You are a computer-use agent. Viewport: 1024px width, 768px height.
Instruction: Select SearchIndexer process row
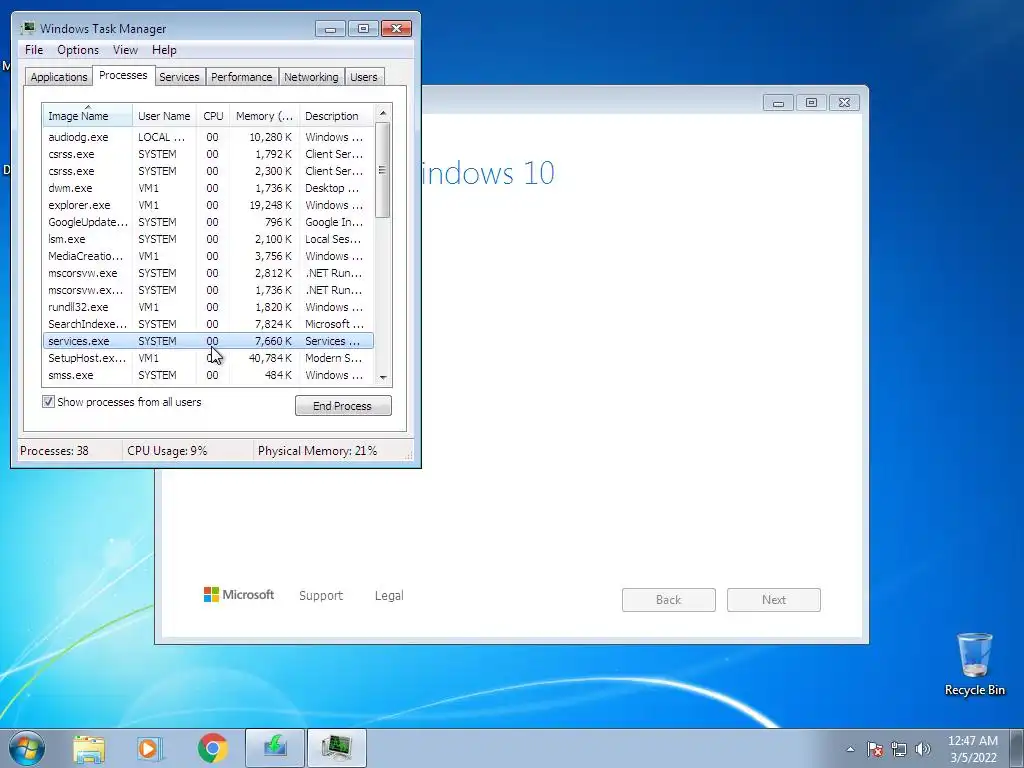pos(208,324)
